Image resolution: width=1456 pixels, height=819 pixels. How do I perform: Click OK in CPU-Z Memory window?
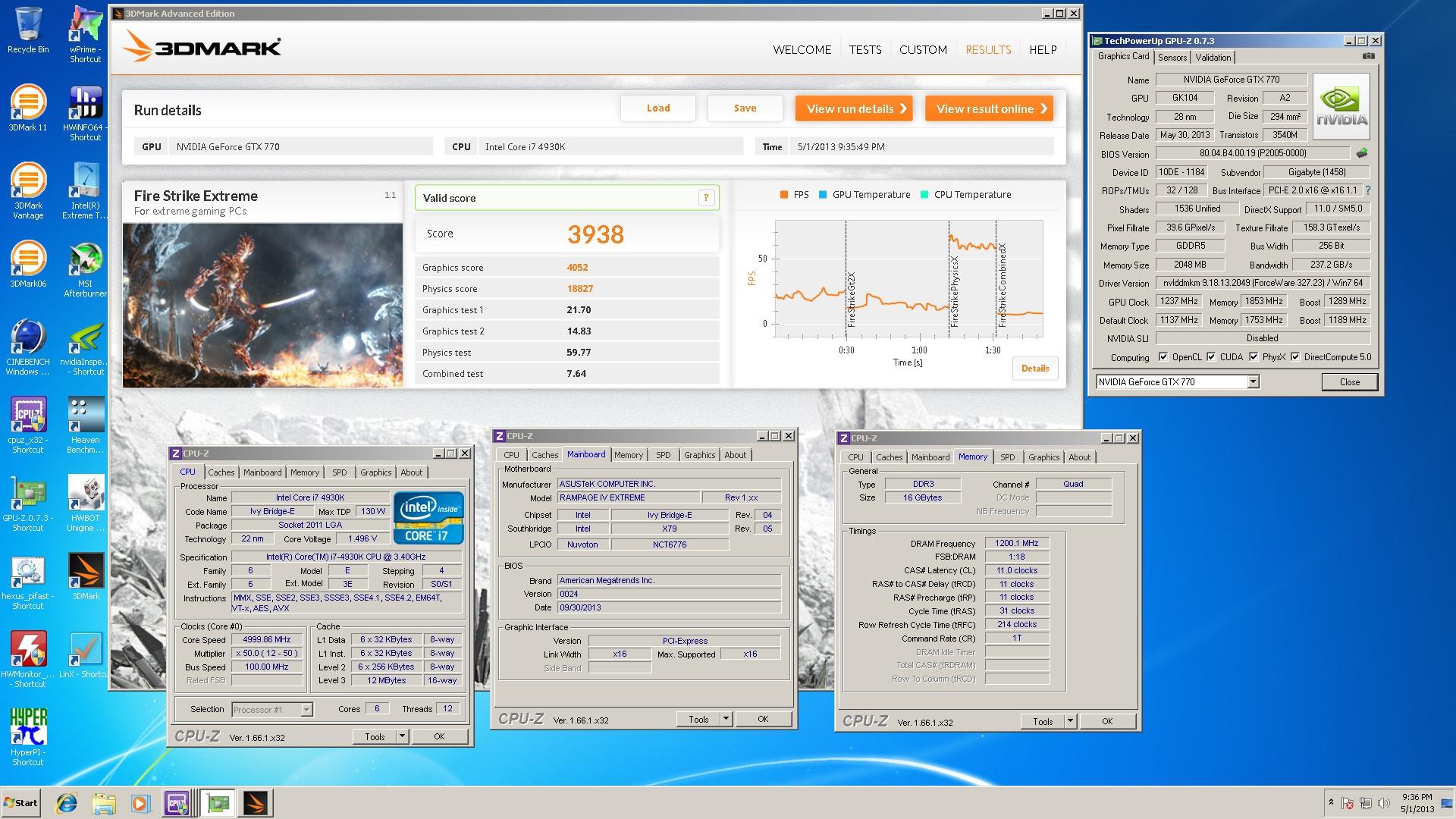(x=1106, y=721)
